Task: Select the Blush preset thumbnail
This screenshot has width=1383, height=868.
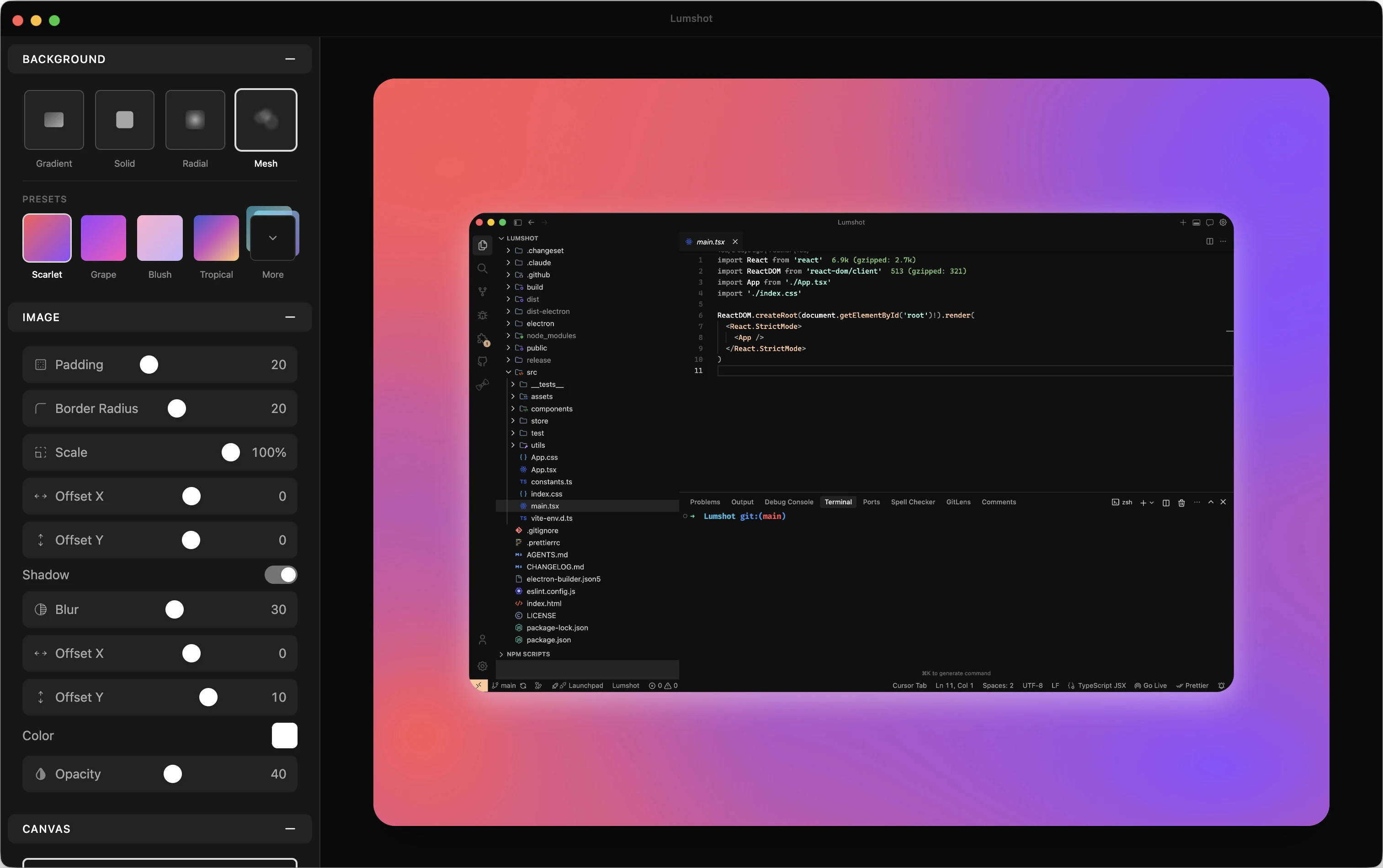Action: [x=160, y=238]
